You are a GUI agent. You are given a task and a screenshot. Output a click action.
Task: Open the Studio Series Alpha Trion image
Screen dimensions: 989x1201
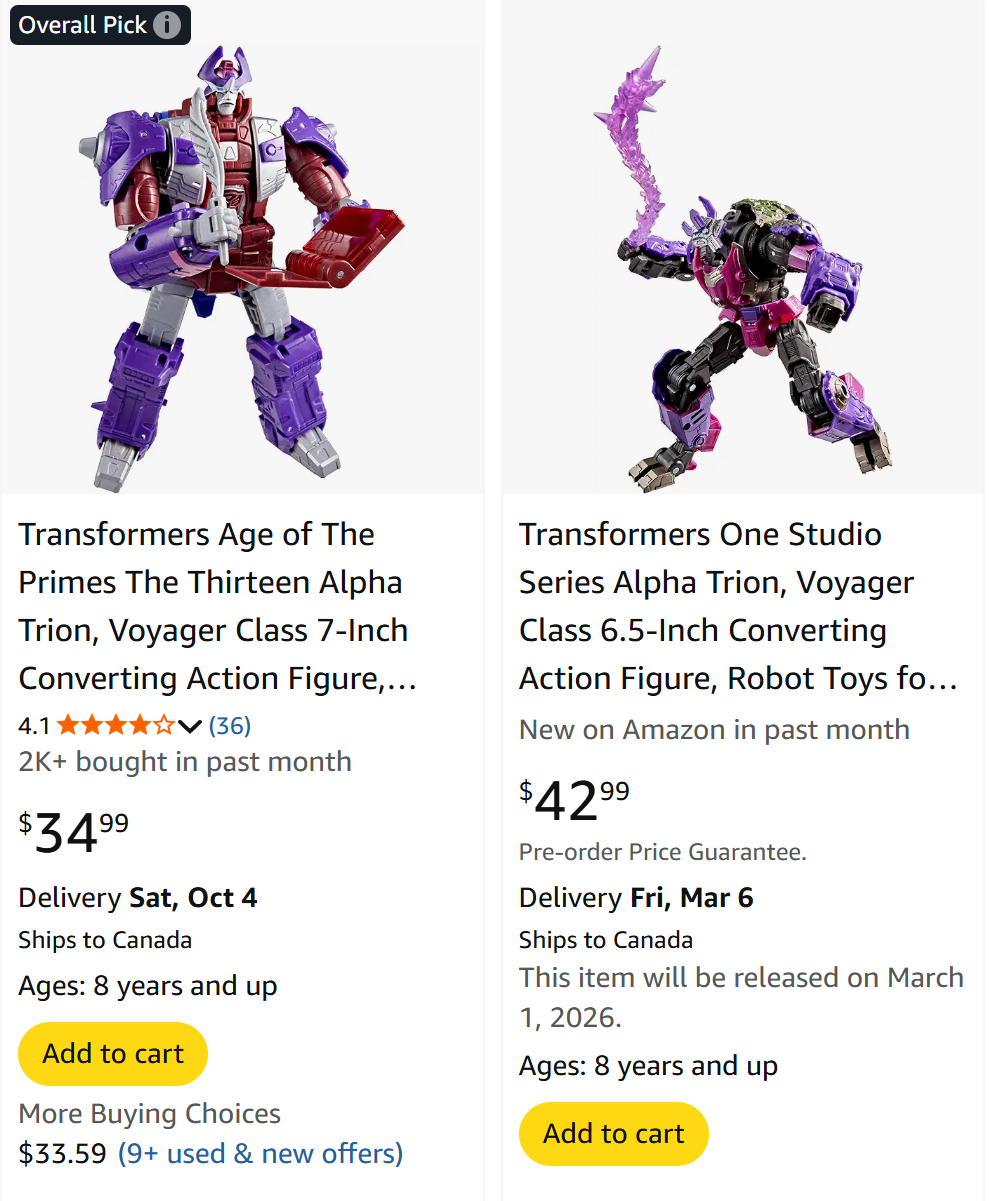742,265
